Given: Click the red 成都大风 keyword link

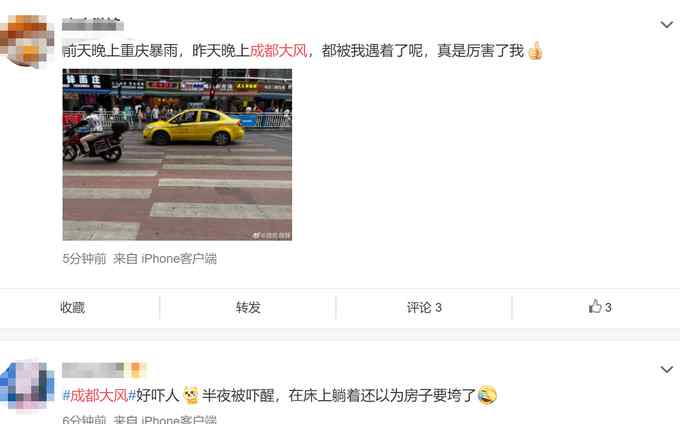Looking at the screenshot, I should click(278, 51).
